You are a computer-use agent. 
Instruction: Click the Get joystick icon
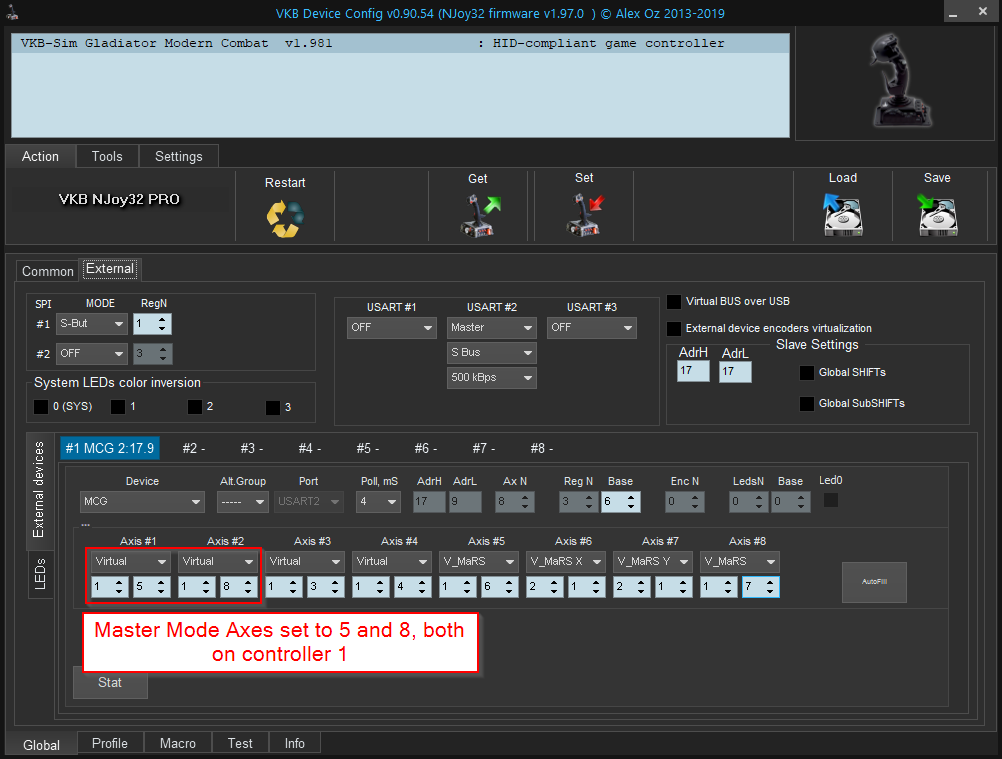[x=480, y=216]
